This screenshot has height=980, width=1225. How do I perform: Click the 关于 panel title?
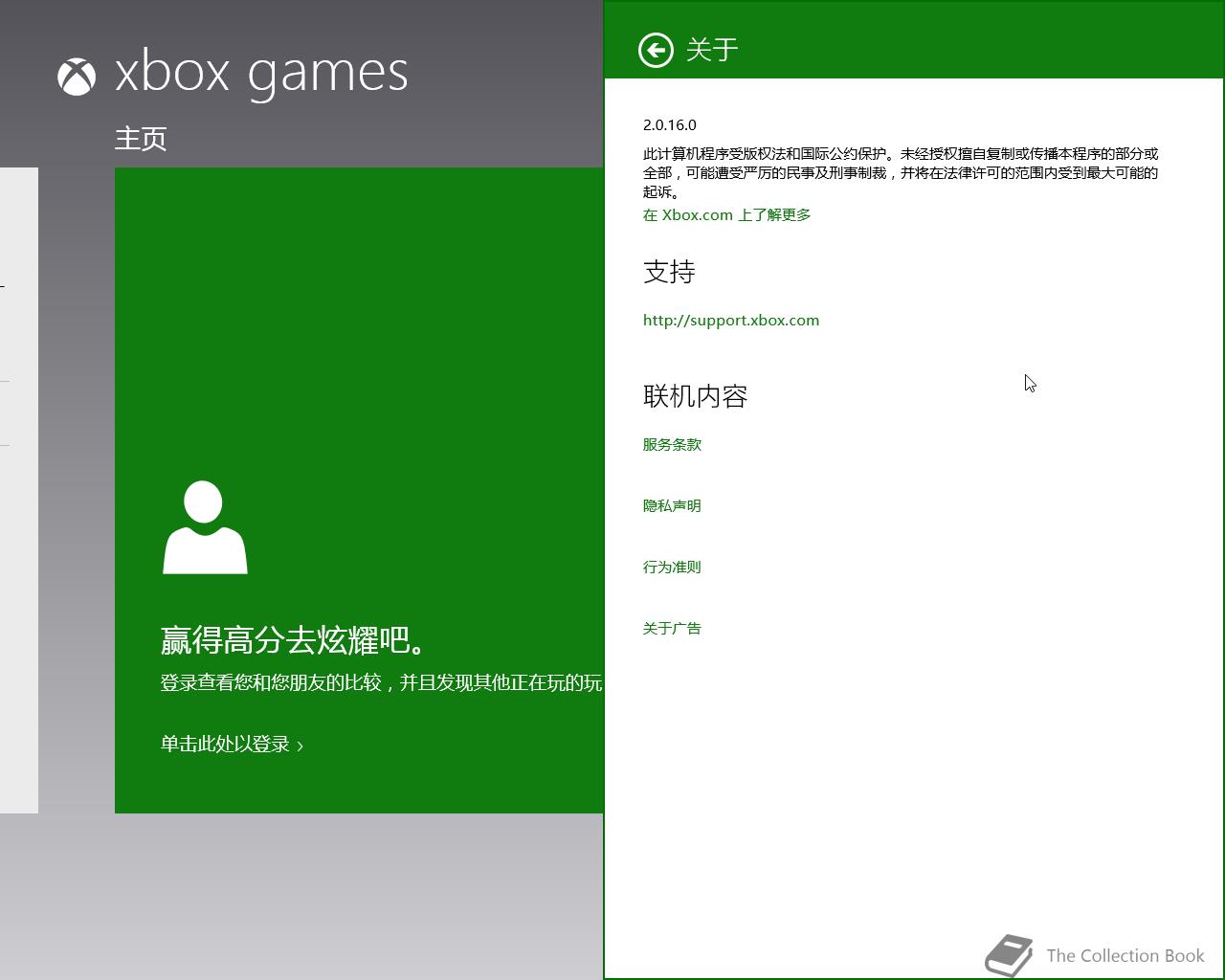click(712, 50)
